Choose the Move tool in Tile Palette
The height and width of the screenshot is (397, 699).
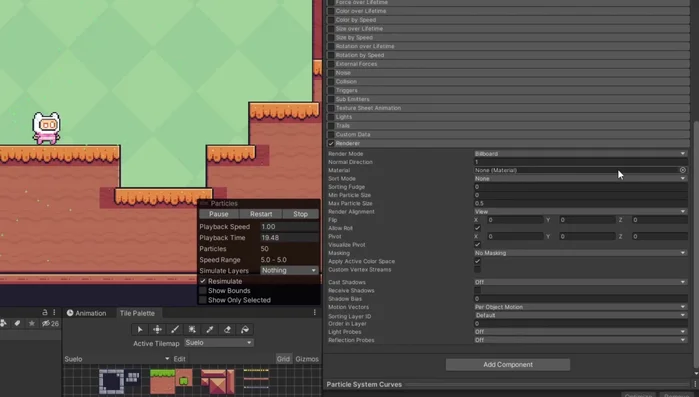[157, 330]
